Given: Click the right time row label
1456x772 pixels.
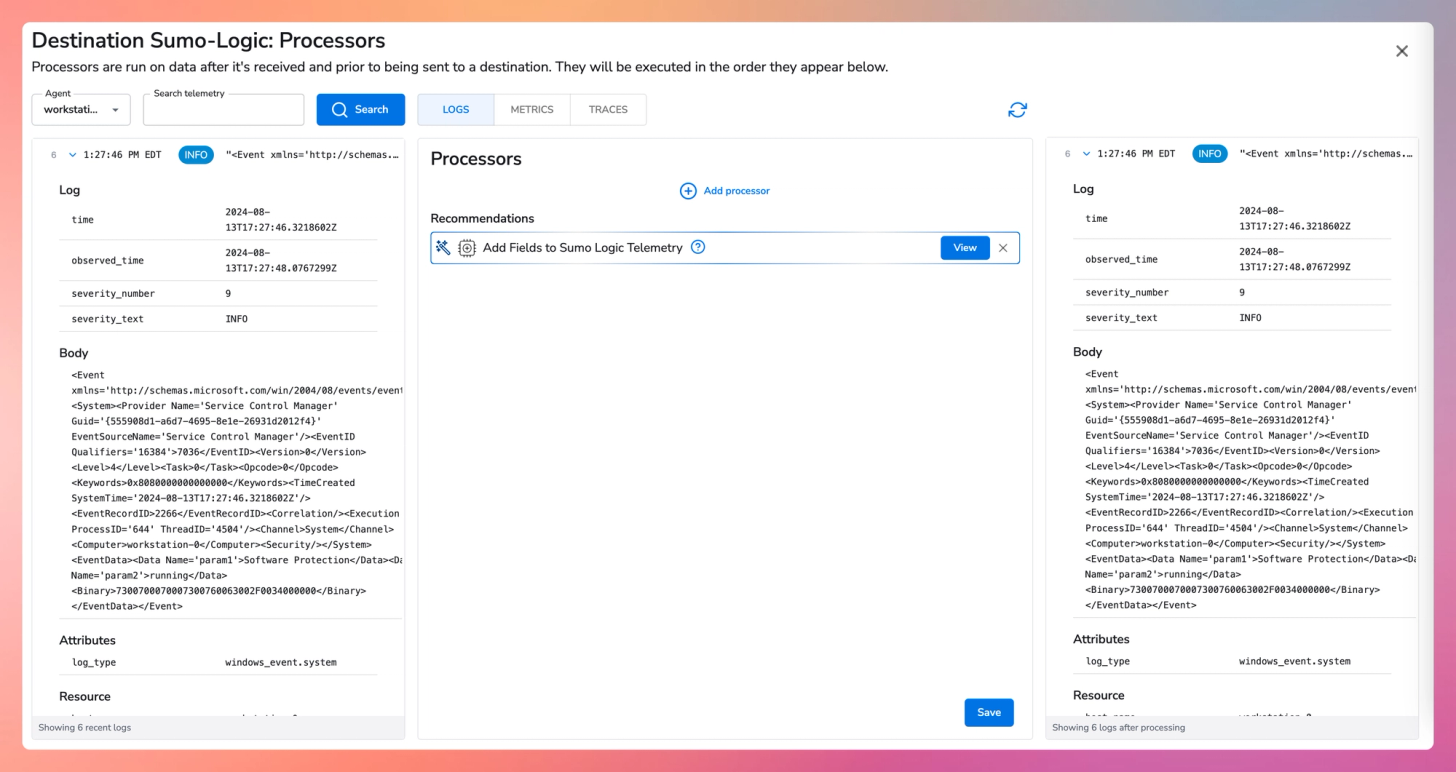Looking at the screenshot, I should [x=1097, y=219].
